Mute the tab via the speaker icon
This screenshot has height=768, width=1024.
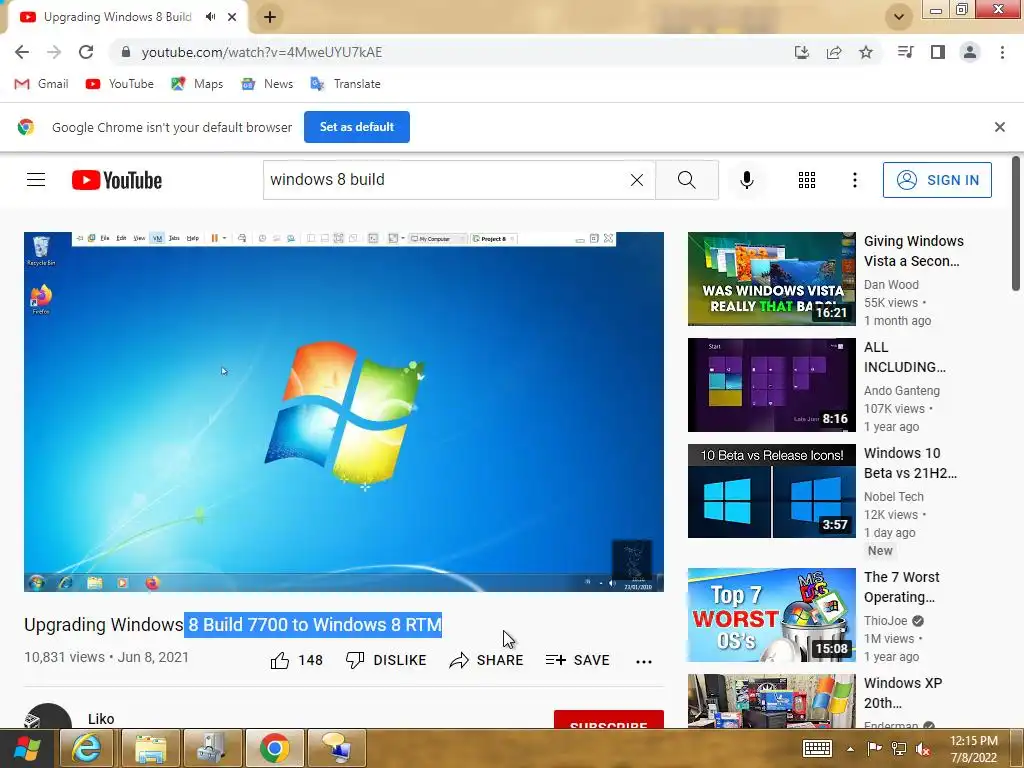click(210, 17)
